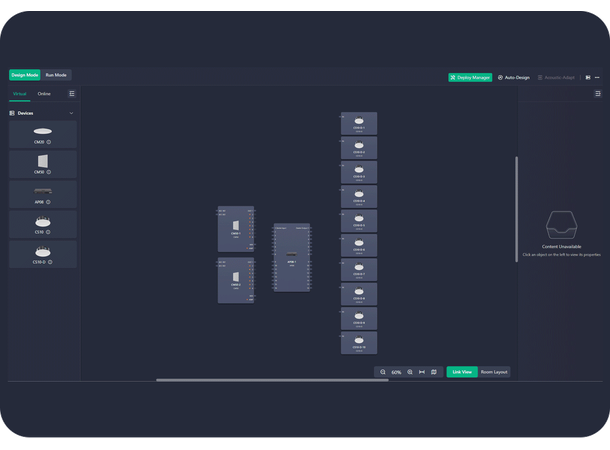Toggle to Room Layout view
610x450 pixels.
click(494, 372)
